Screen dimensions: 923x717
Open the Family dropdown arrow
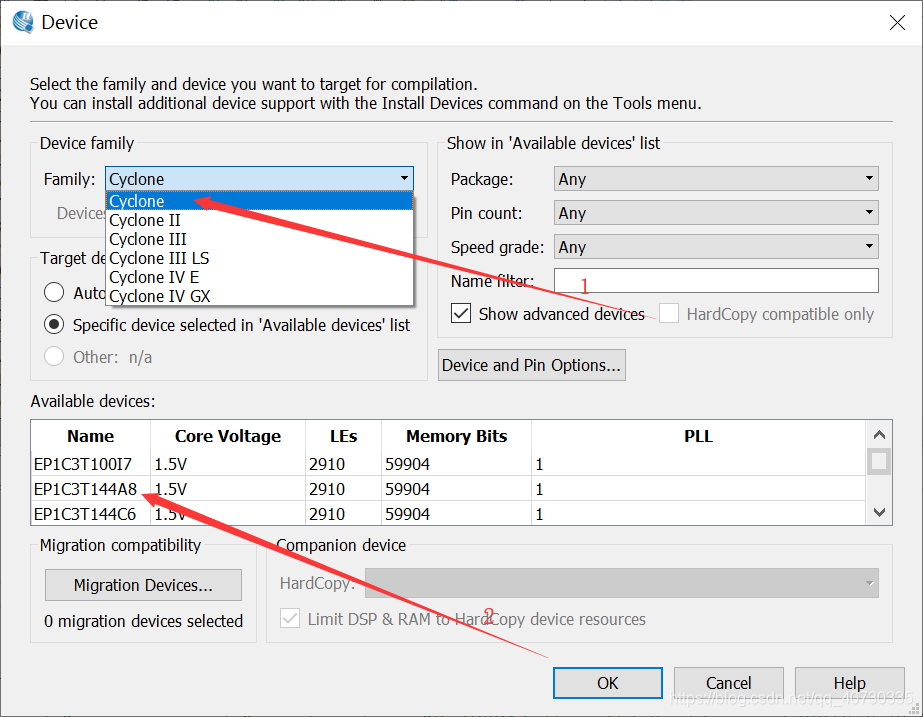tap(404, 178)
